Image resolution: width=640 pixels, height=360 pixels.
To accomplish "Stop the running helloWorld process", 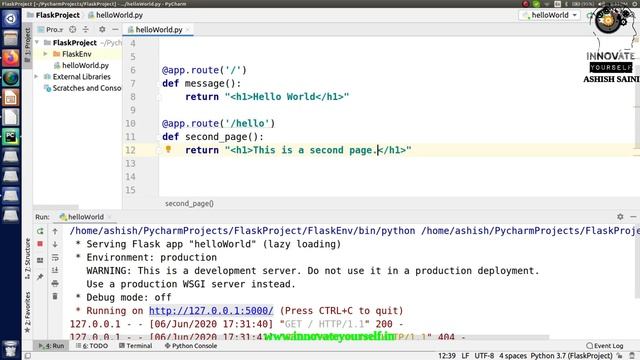I will pos(40,244).
